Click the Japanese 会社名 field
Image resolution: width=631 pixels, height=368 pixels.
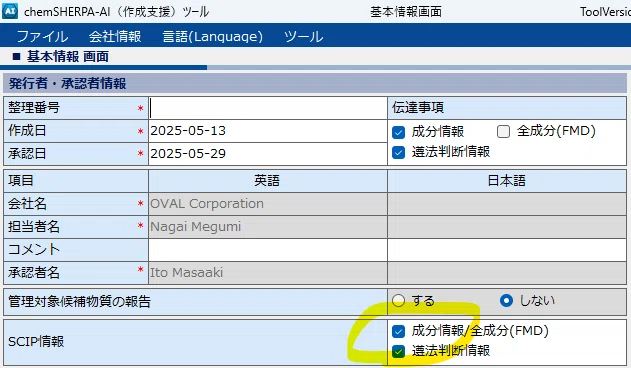coord(507,204)
